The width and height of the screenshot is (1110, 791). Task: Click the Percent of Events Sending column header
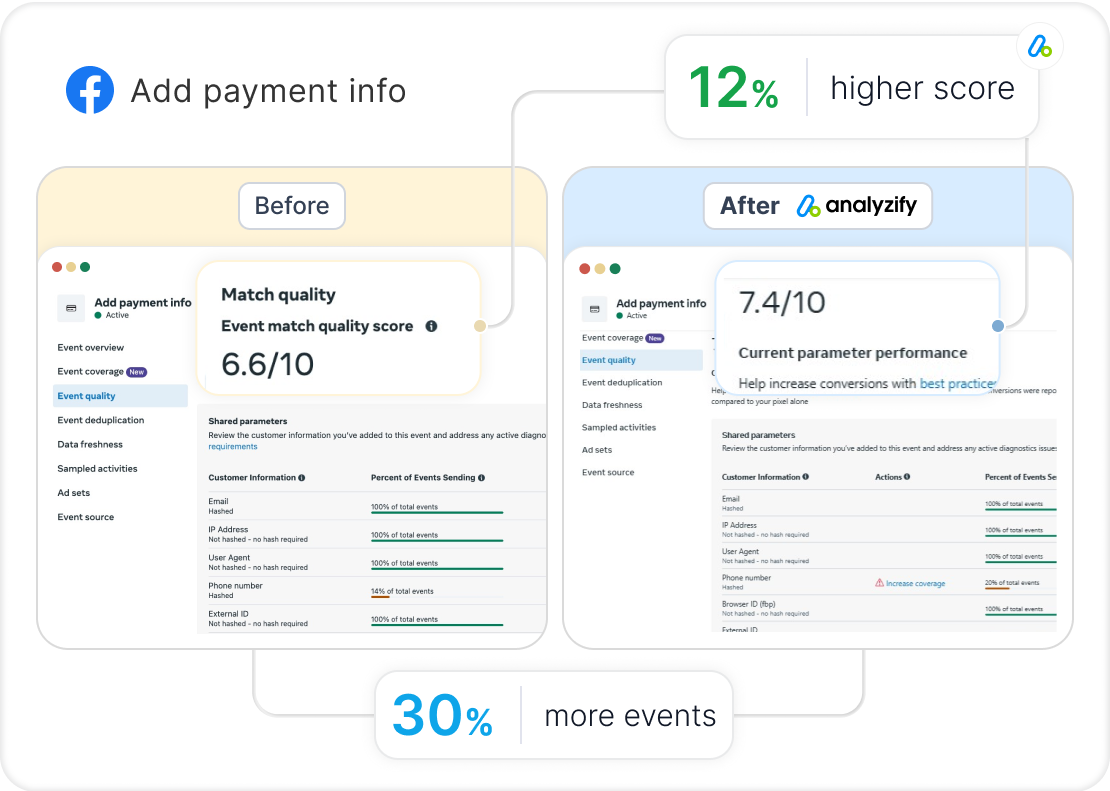click(x=423, y=478)
